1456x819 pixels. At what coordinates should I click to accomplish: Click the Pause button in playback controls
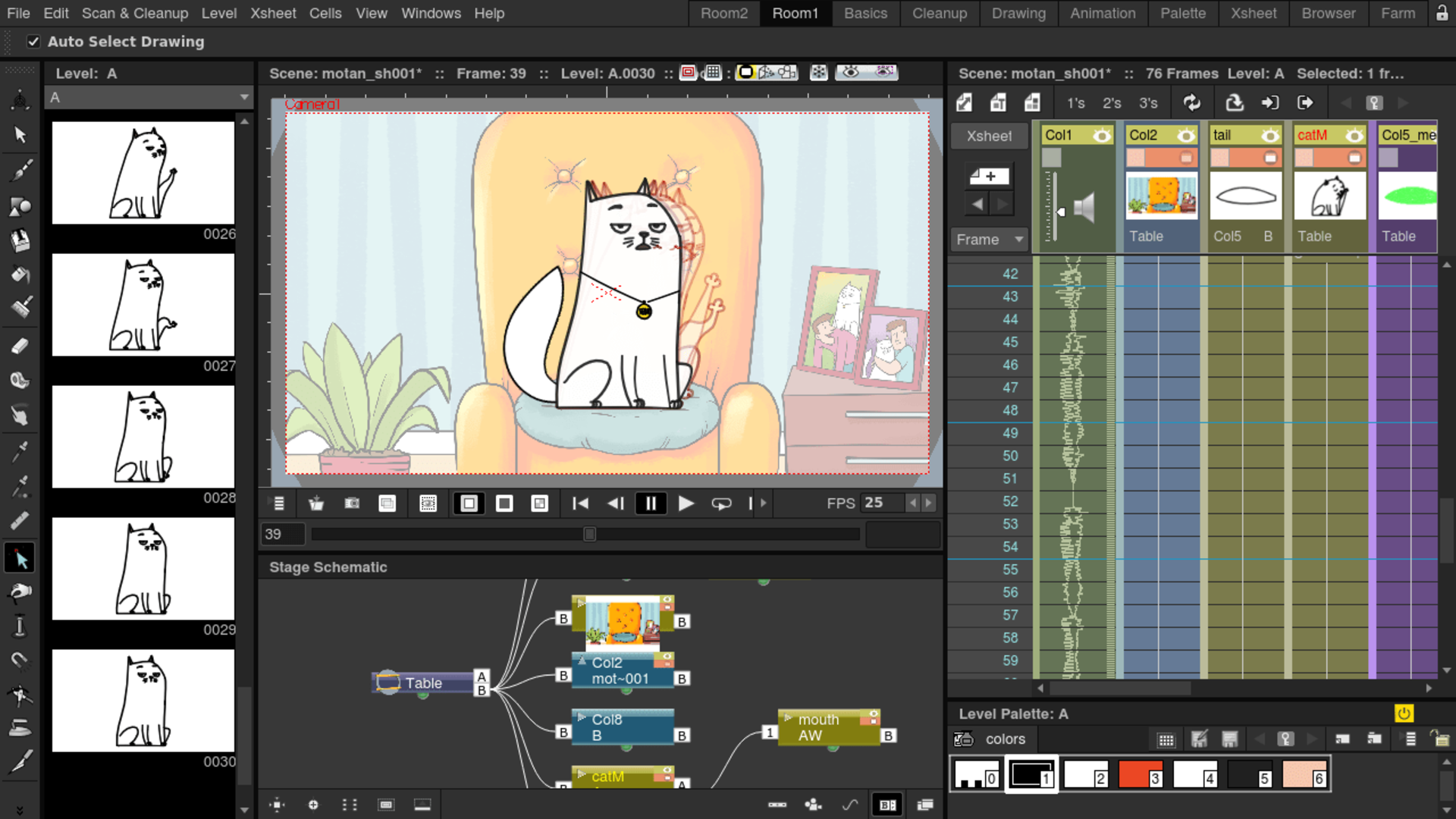coord(650,503)
